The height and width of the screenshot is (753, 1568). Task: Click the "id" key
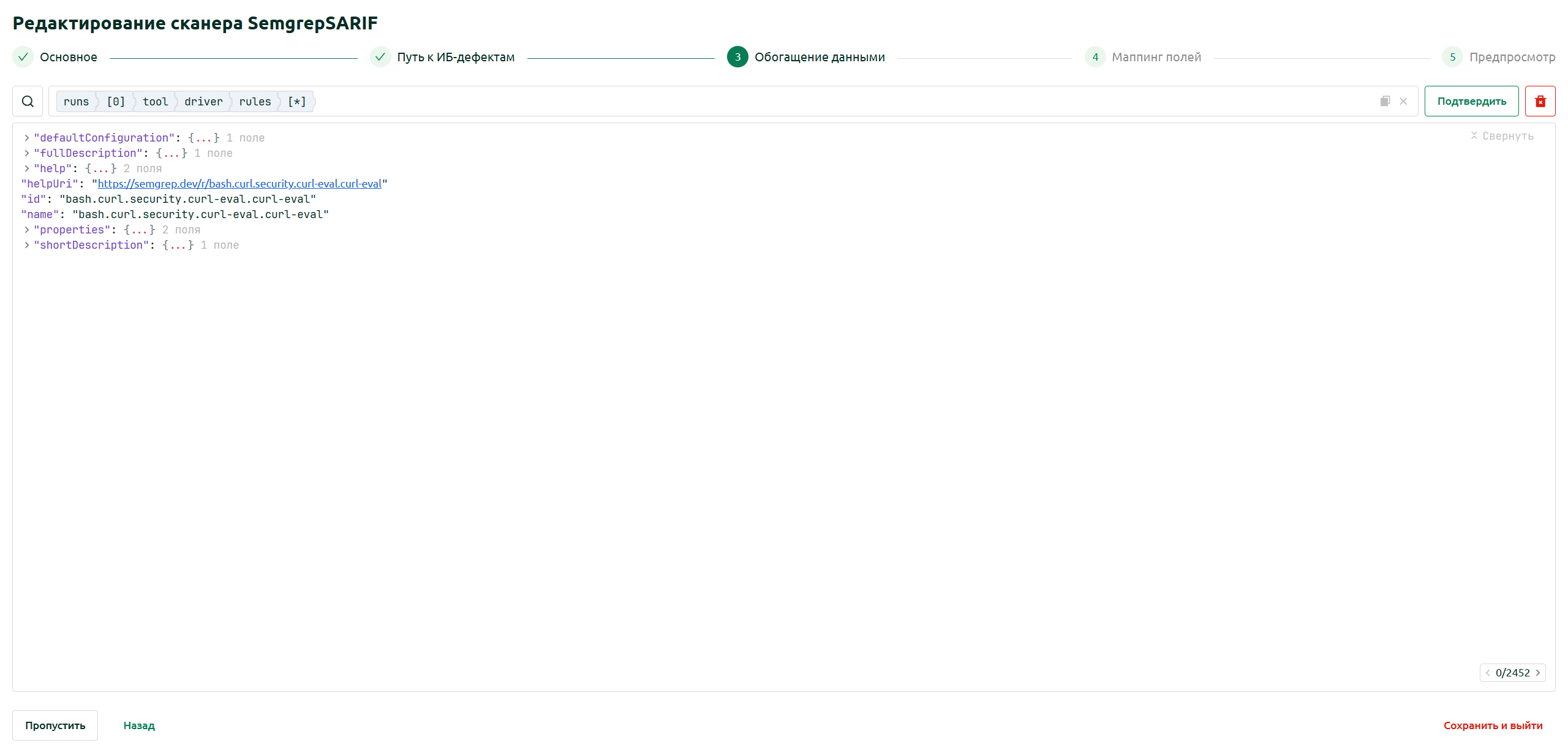34,199
